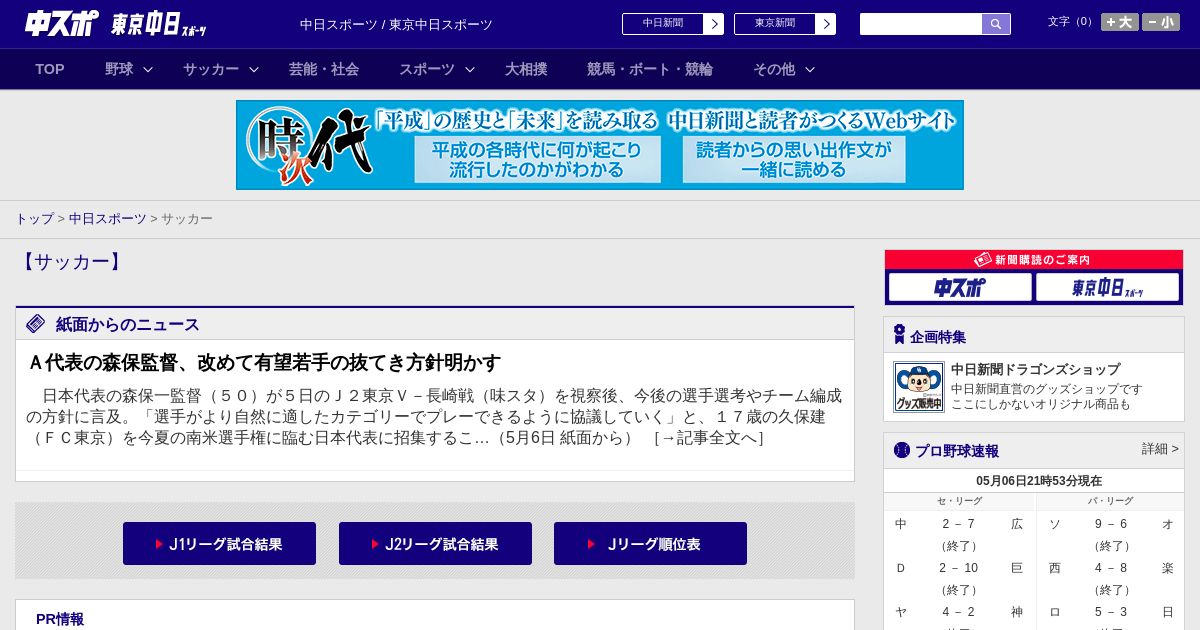Screen dimensions: 1200x630
Task: Click the 東京中日スポーツ header logo
Action: pos(158,24)
